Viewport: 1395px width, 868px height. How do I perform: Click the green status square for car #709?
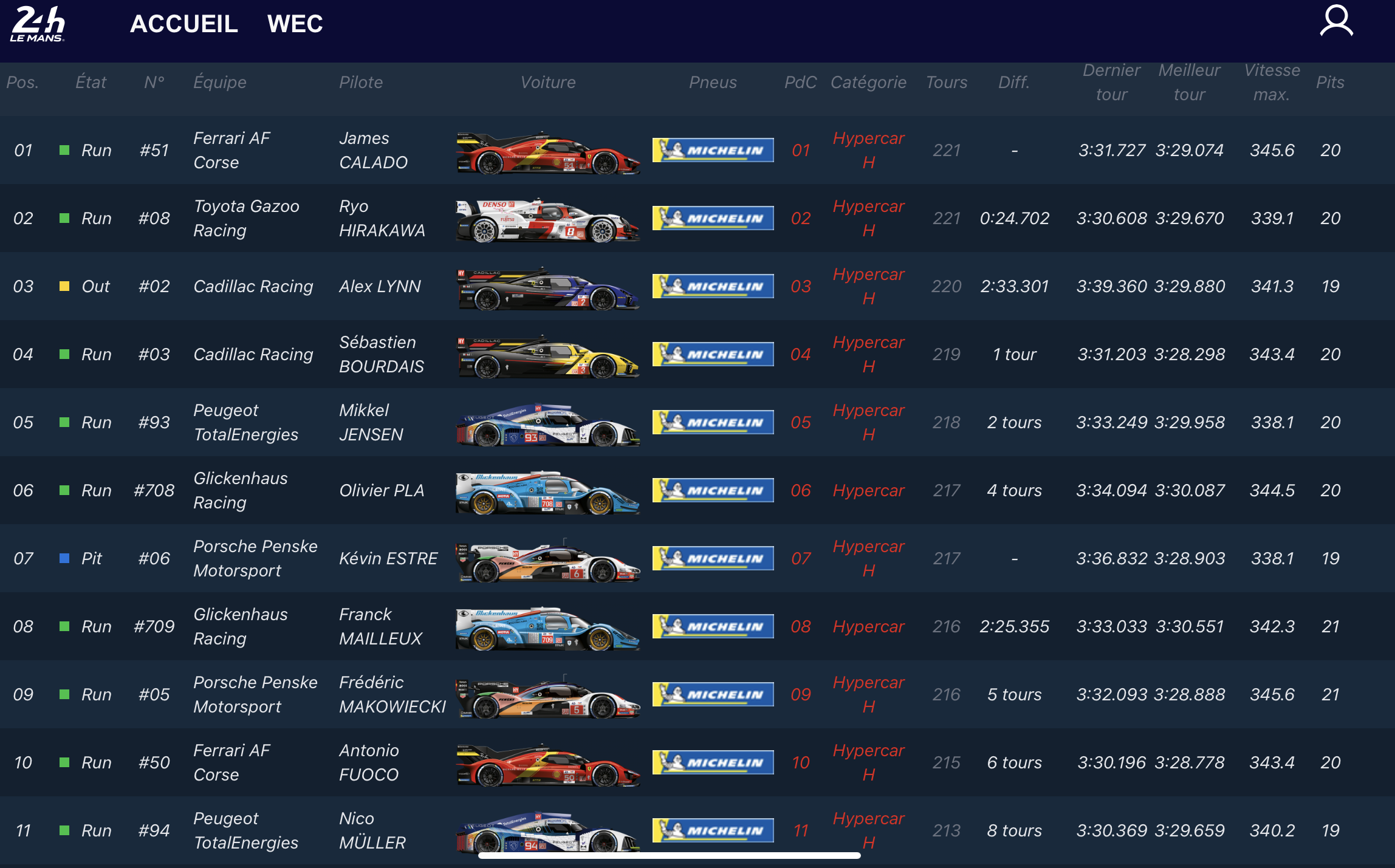(64, 626)
